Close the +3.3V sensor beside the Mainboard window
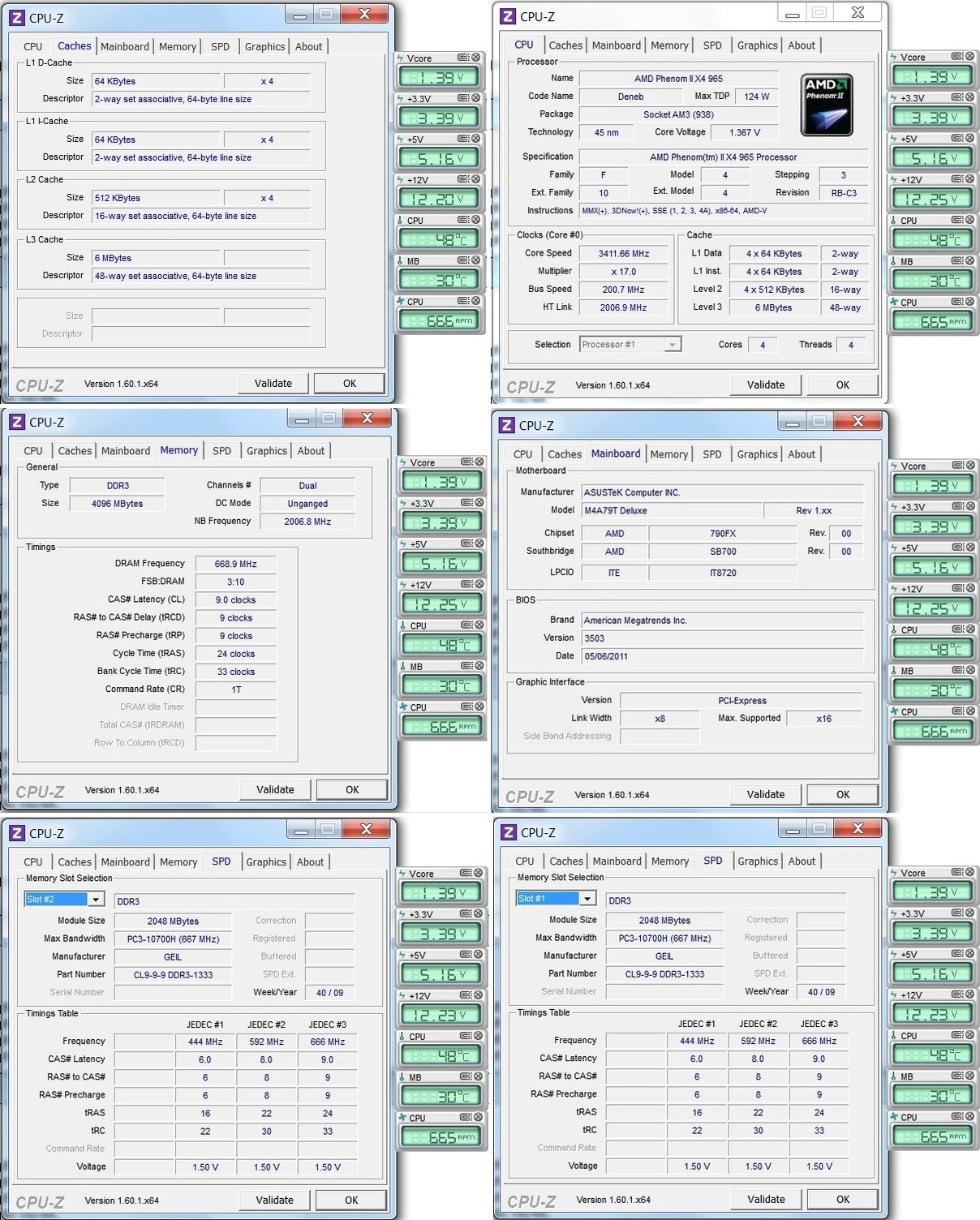Image resolution: width=980 pixels, height=1220 pixels. [970, 506]
